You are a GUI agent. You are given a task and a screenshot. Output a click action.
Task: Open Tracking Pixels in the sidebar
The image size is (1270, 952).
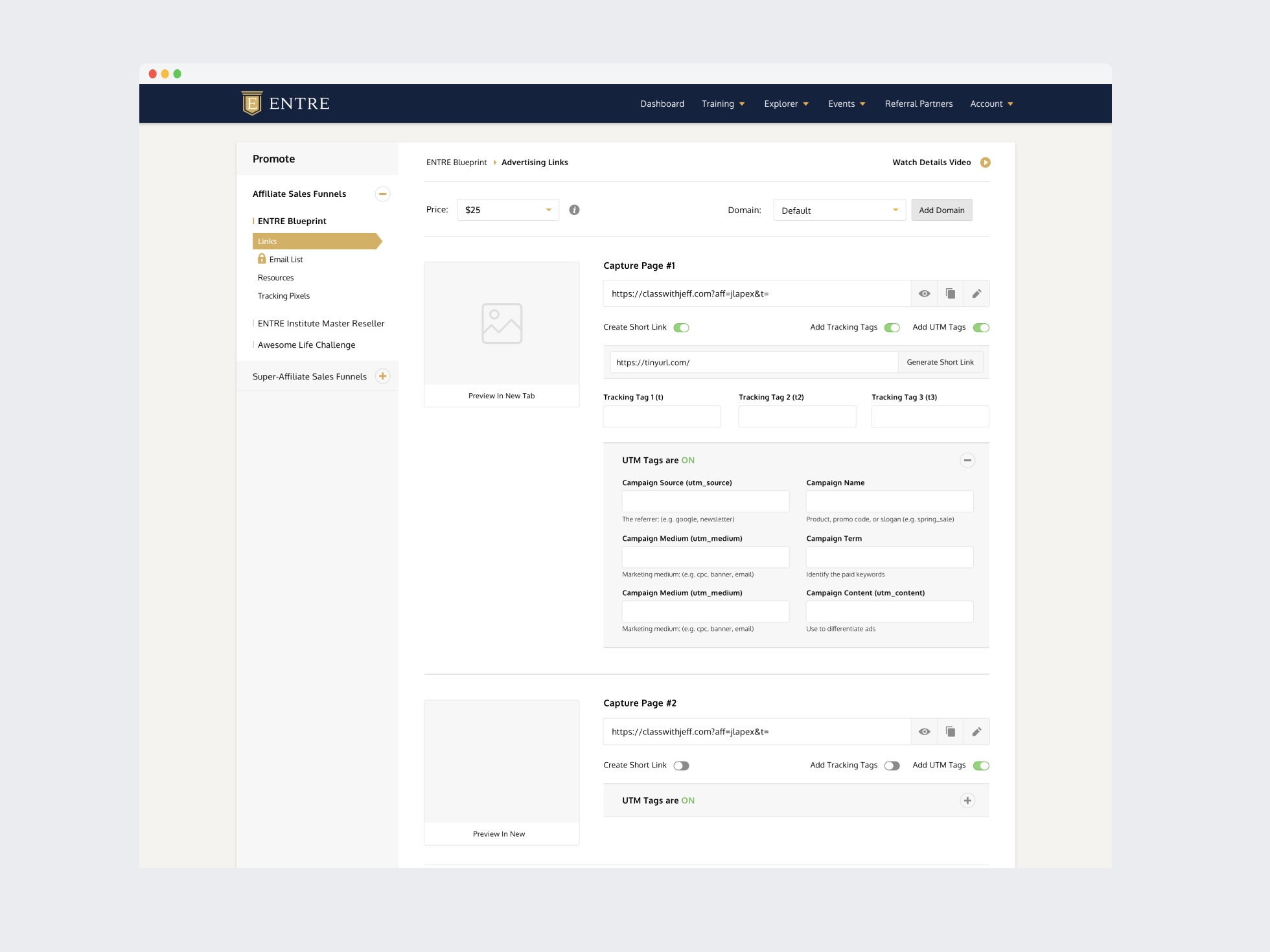pyautogui.click(x=284, y=296)
